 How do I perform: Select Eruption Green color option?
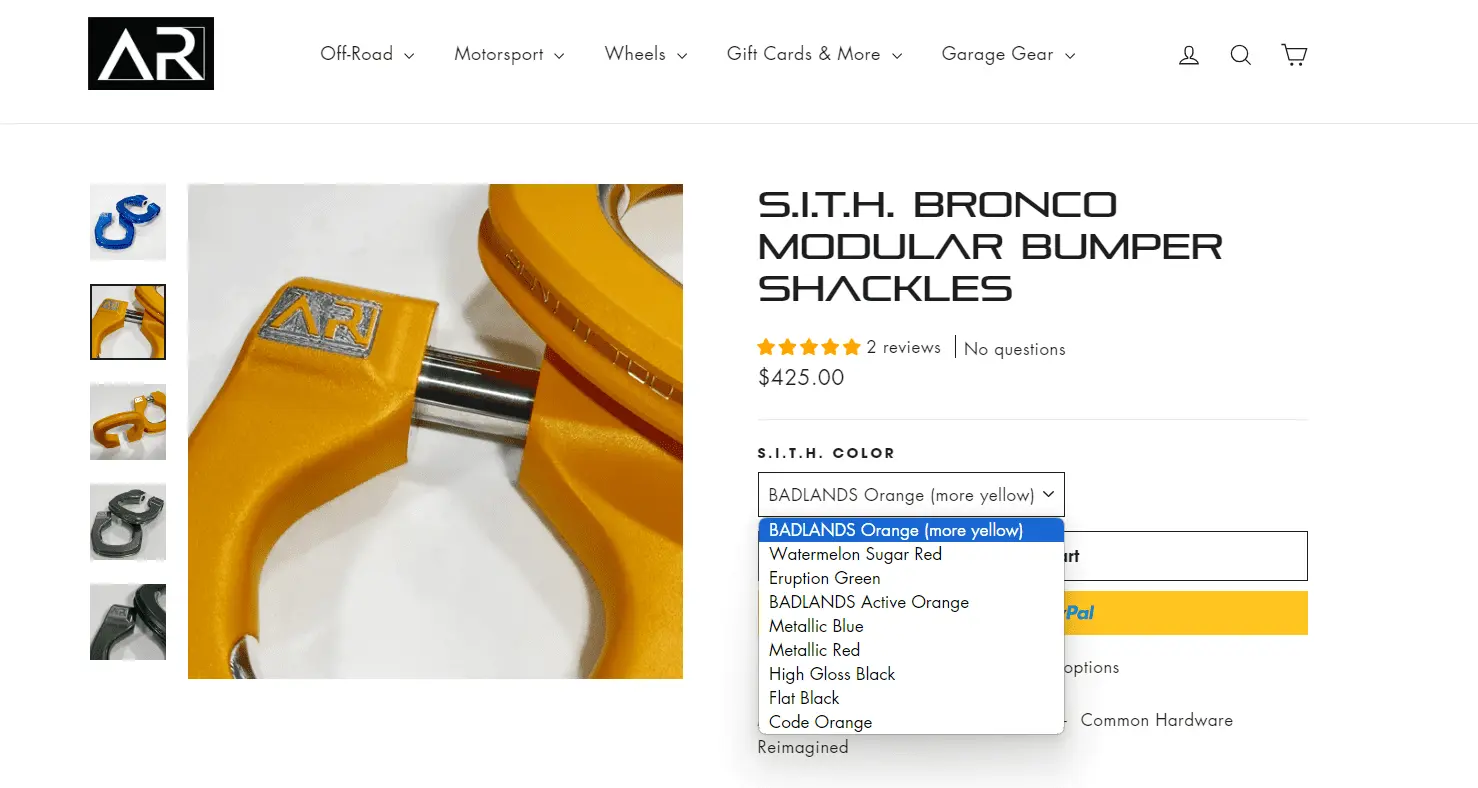click(x=824, y=578)
